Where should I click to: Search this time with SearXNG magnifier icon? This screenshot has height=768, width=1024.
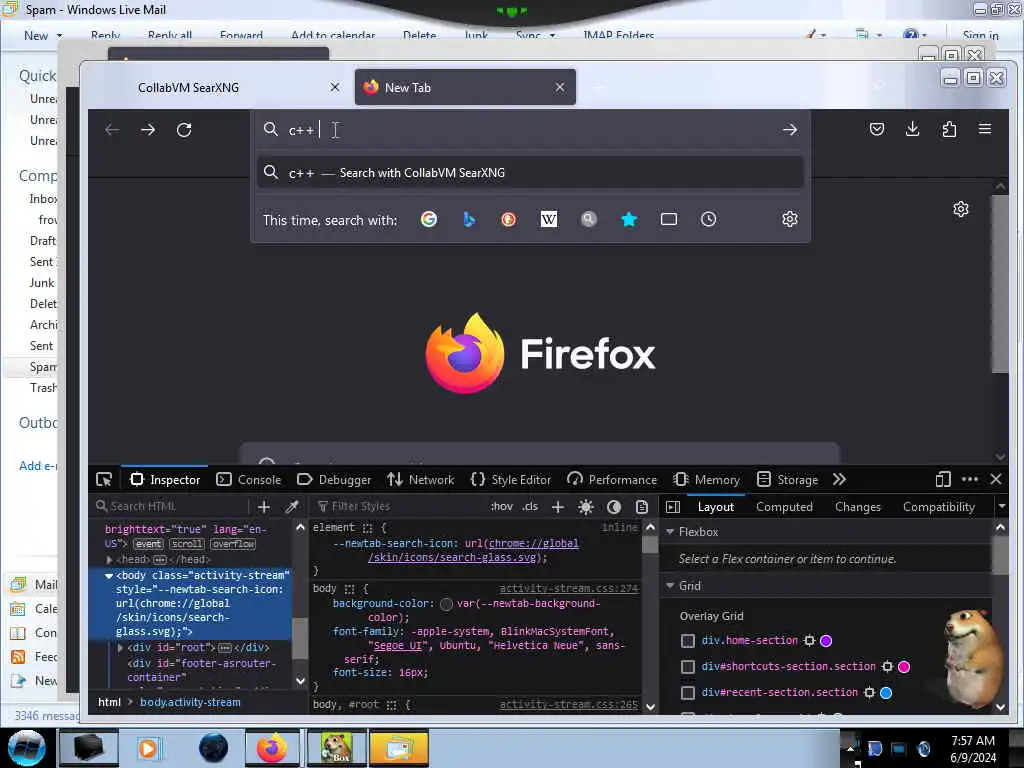click(x=588, y=219)
